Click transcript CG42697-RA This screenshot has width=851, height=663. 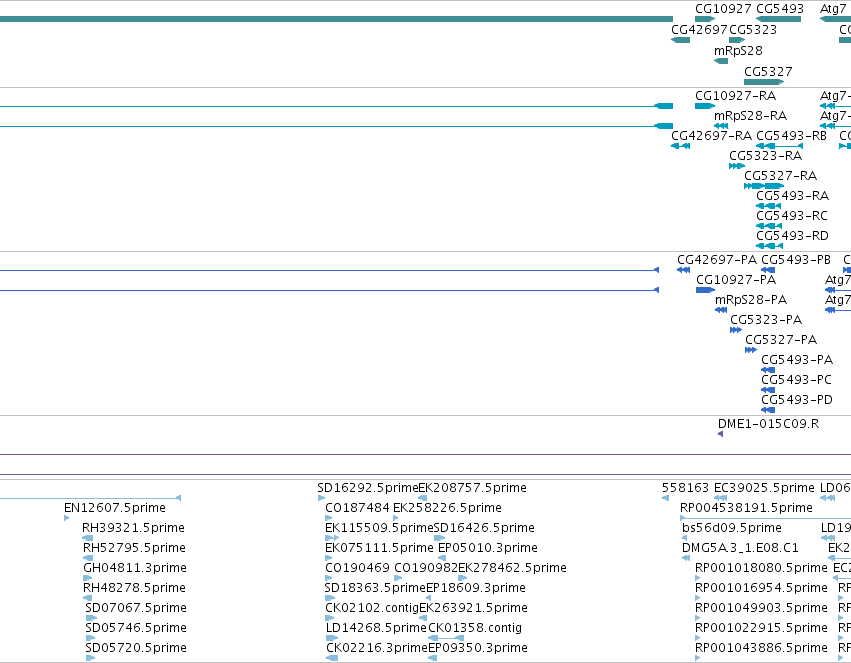[x=681, y=146]
